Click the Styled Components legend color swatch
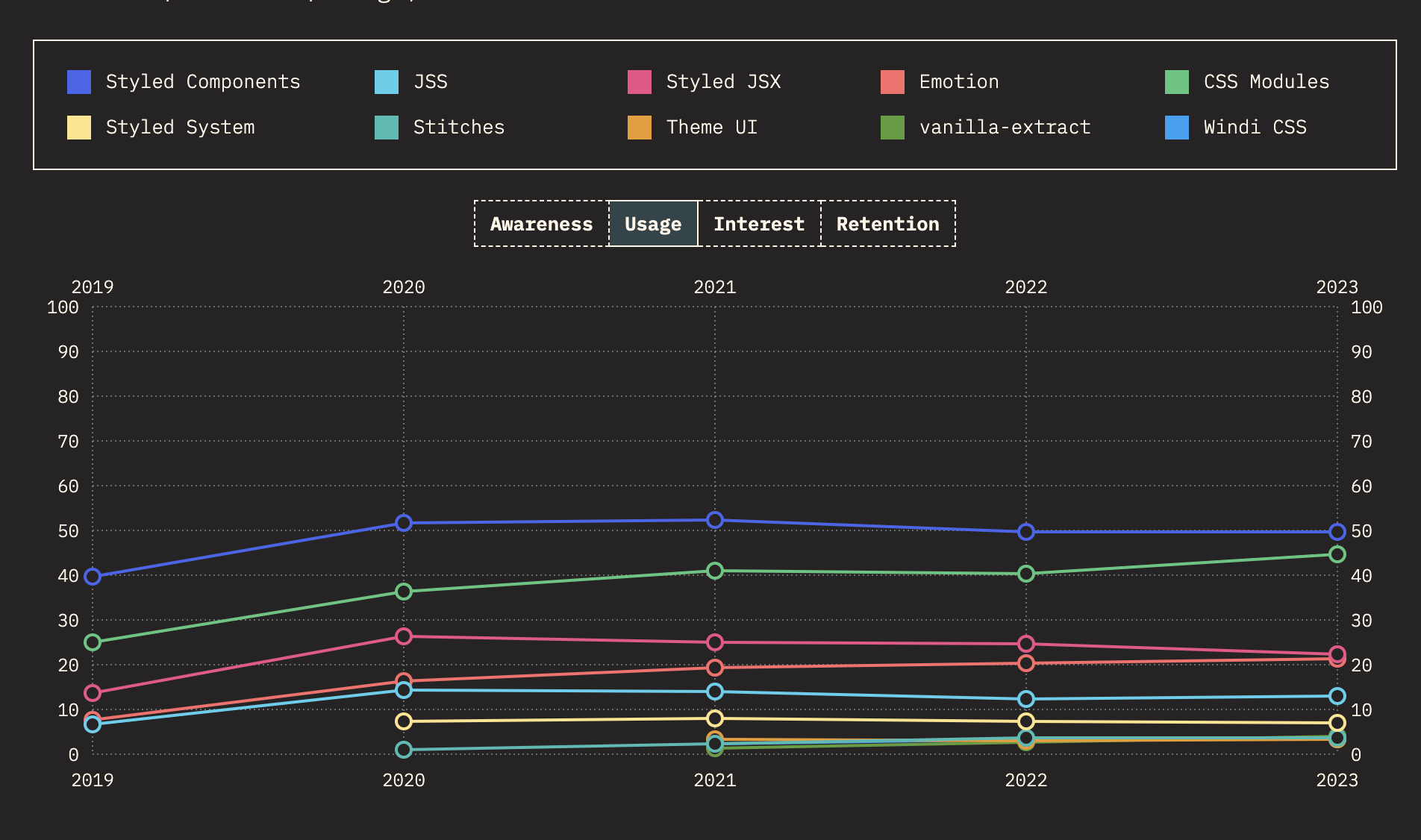 79,82
